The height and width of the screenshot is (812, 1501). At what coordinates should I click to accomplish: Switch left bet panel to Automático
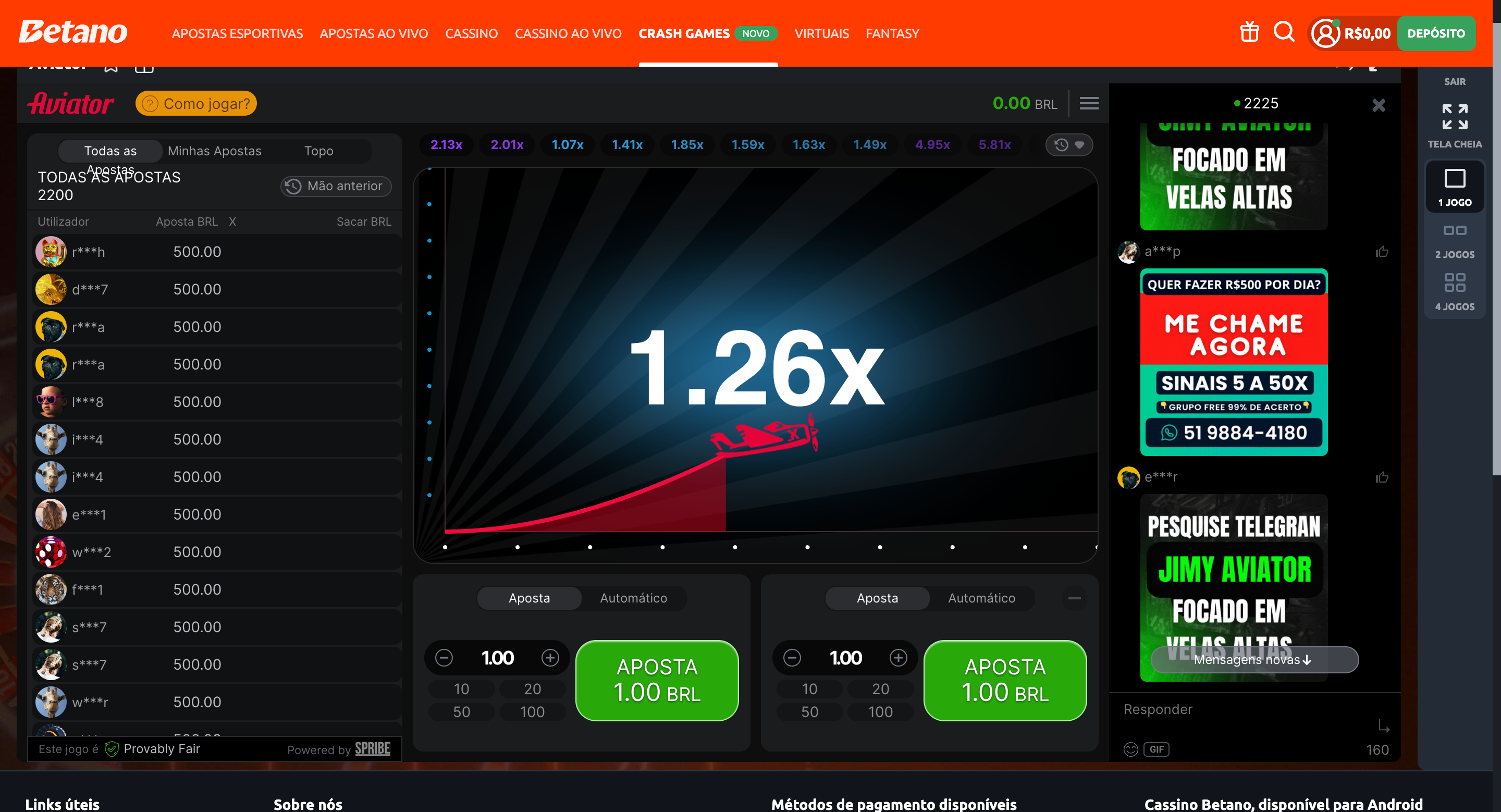[x=633, y=598]
